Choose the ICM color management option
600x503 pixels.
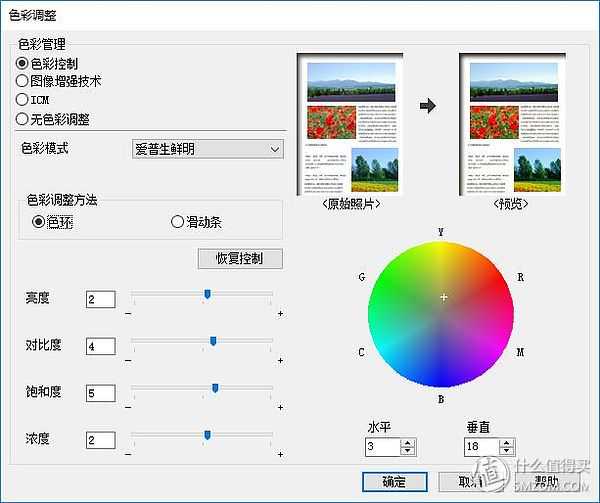tap(22, 99)
